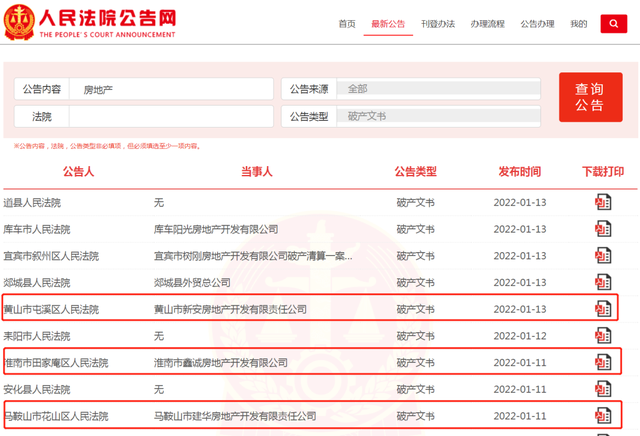Download PDF for 宜宾市叙州区人民法院 row
640x436 pixels.
tap(603, 256)
